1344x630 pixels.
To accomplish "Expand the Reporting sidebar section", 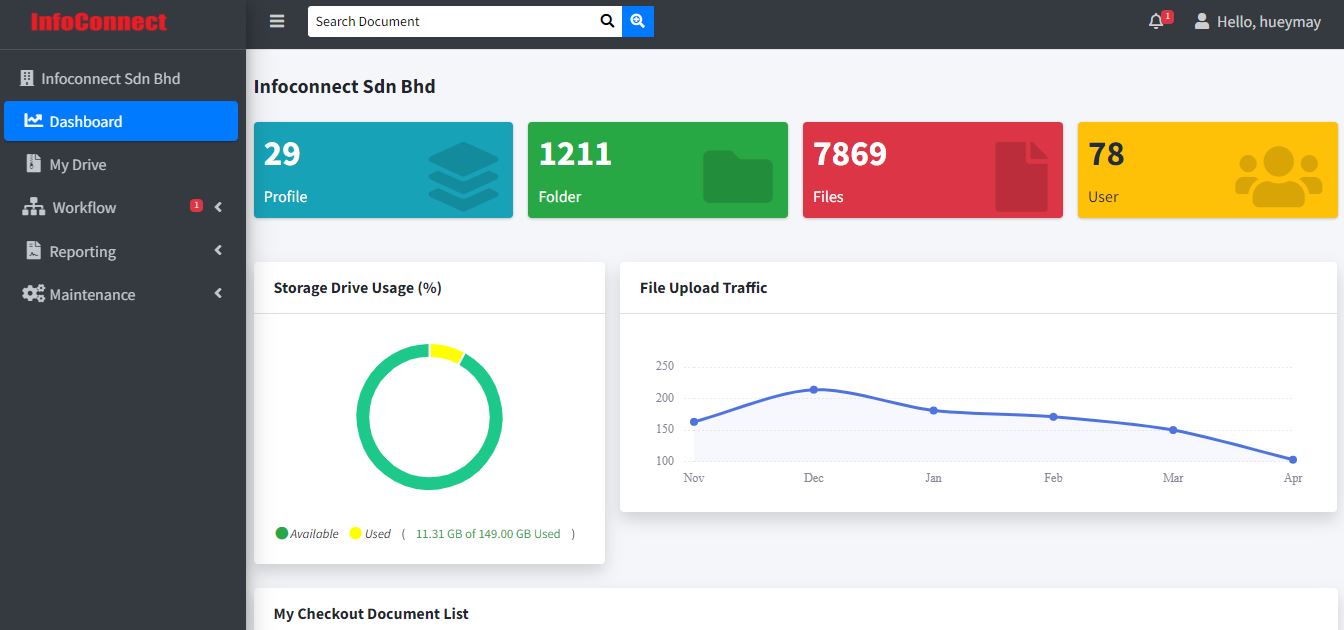I will [218, 251].
